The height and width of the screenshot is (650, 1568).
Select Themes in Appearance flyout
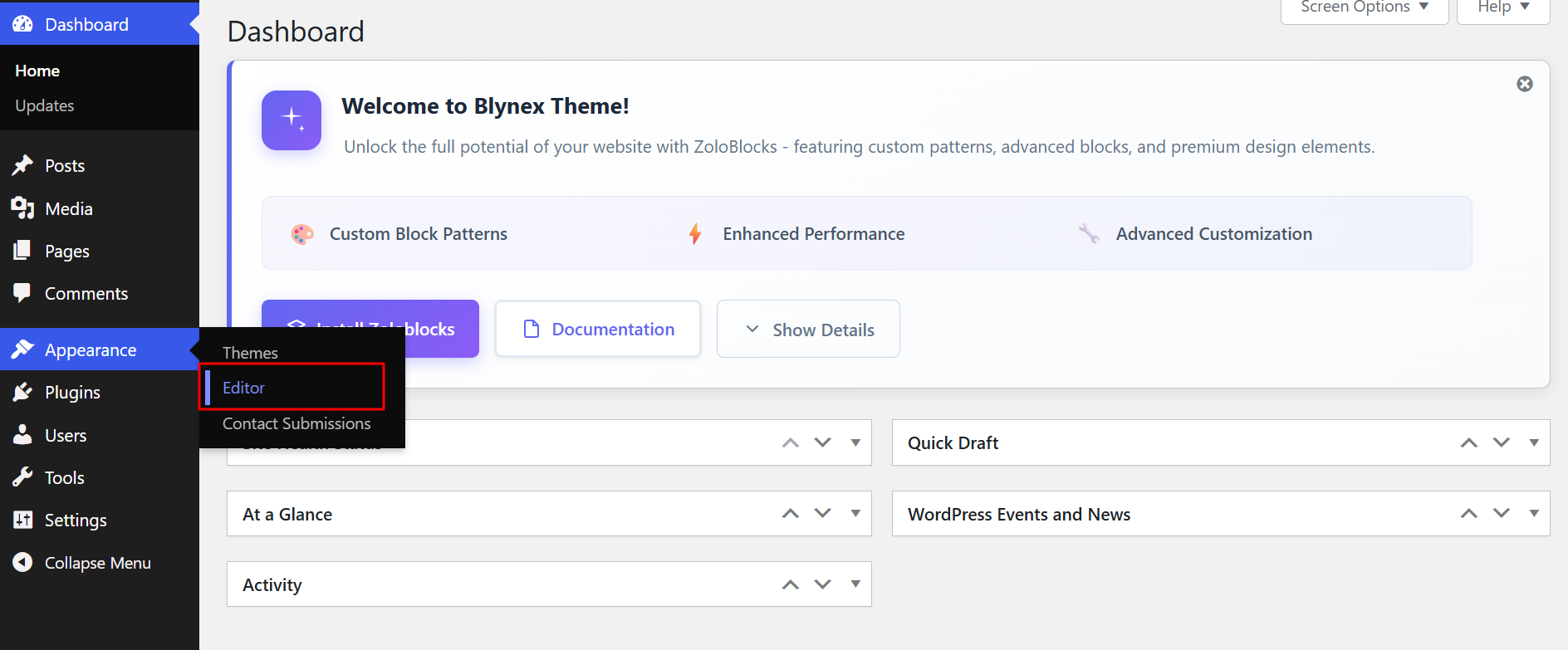coord(250,353)
